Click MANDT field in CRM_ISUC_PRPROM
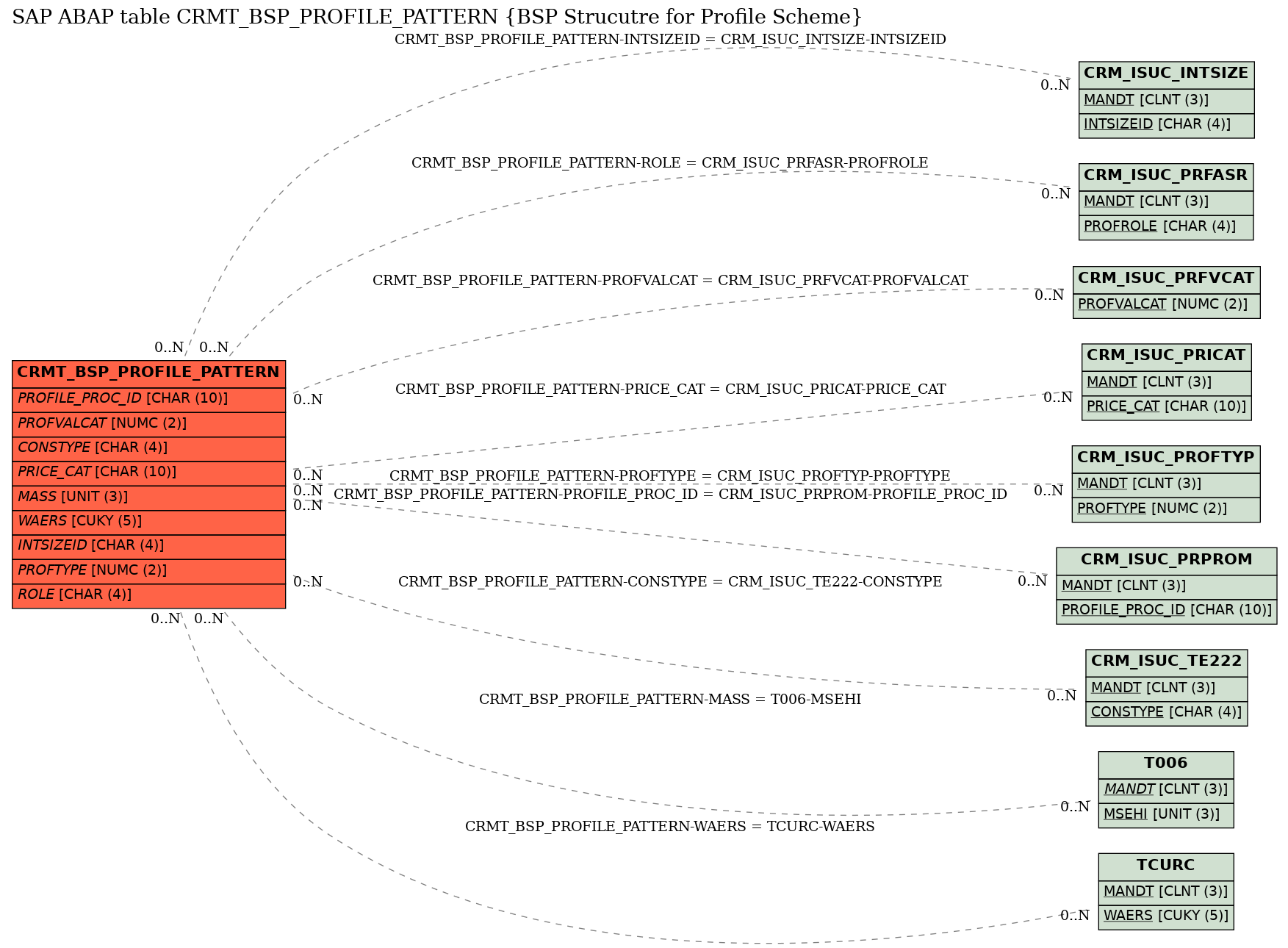1288x948 pixels. point(1166,586)
